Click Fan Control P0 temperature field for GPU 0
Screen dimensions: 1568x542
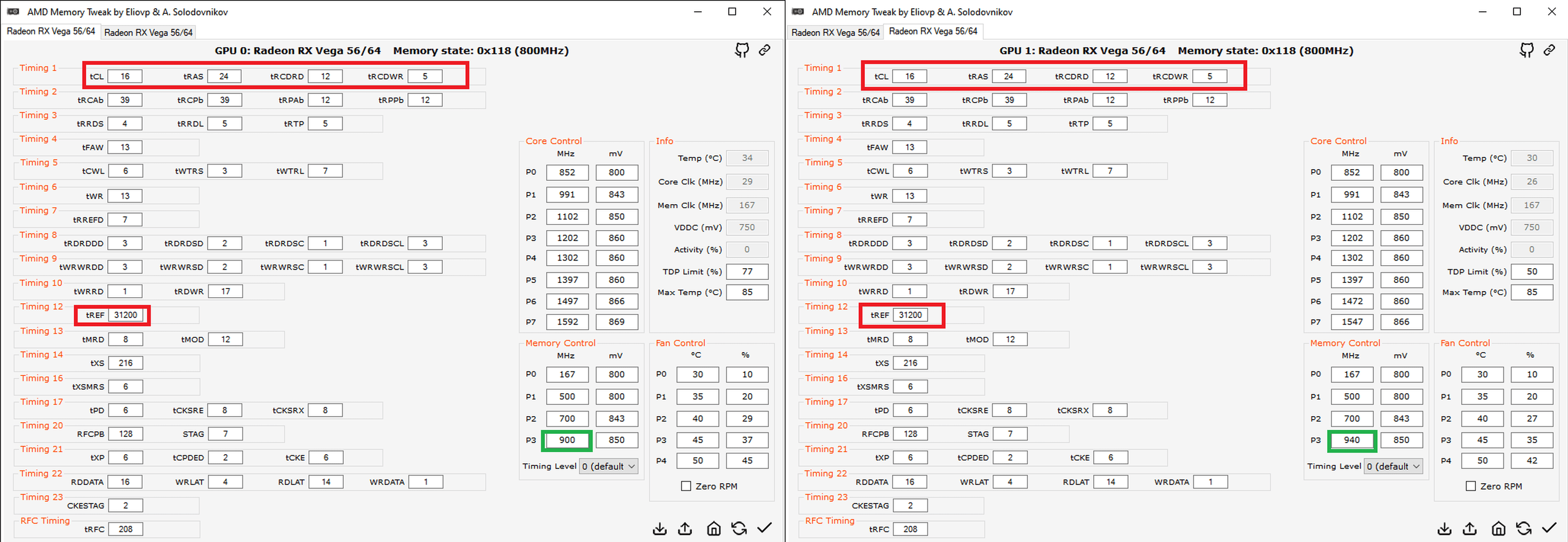697,374
